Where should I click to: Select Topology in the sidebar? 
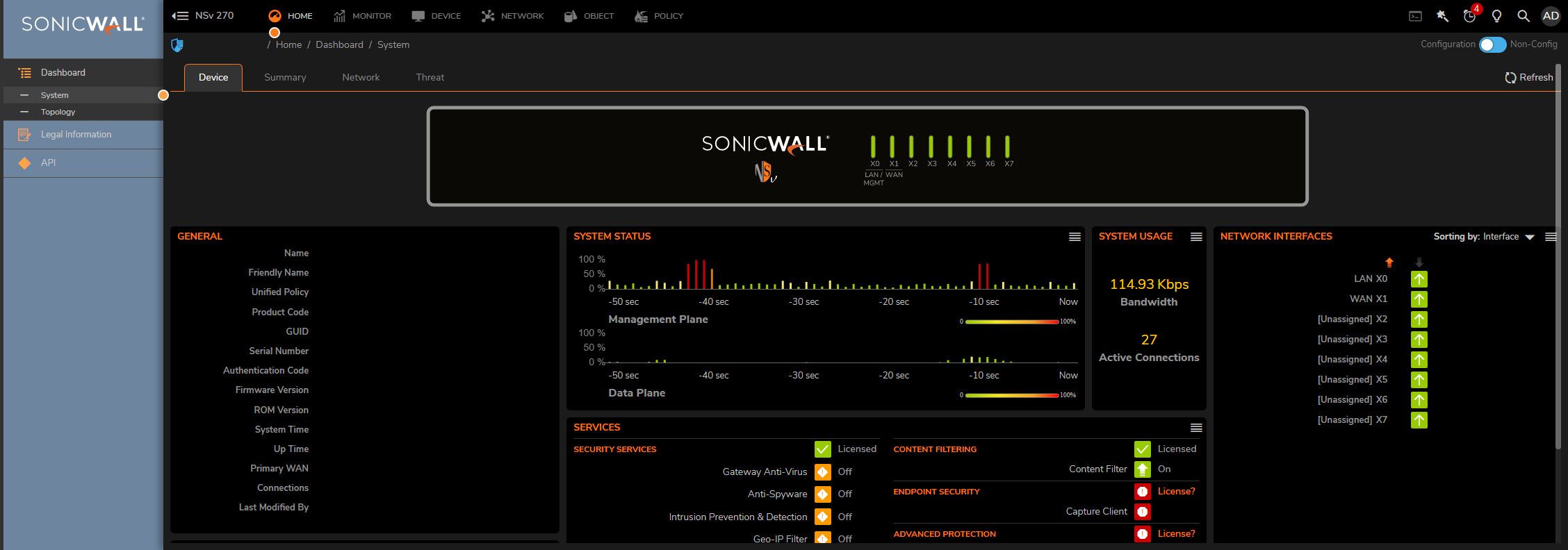pos(58,112)
